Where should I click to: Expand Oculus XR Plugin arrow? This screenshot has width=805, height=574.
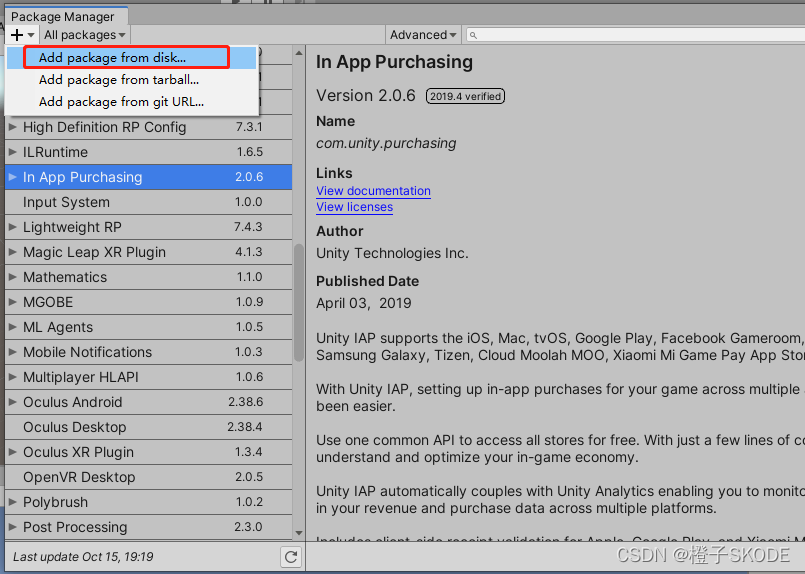[13, 452]
